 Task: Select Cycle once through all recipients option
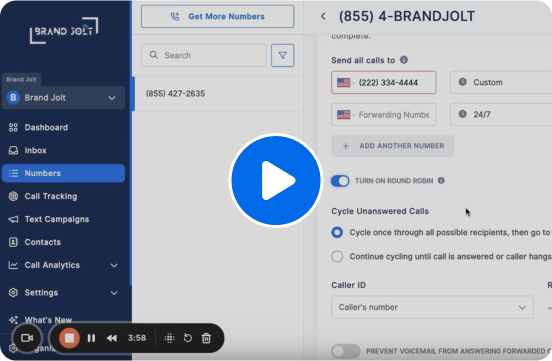click(337, 232)
